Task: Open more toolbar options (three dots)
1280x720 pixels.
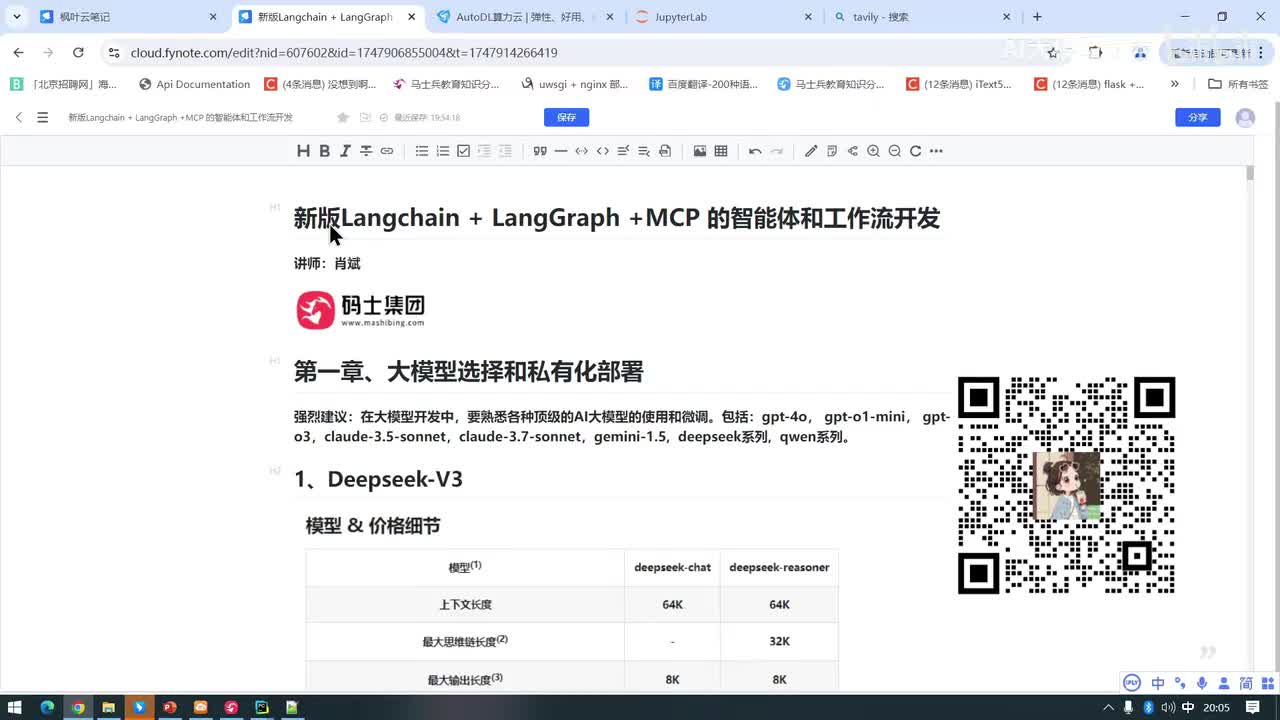Action: click(936, 151)
